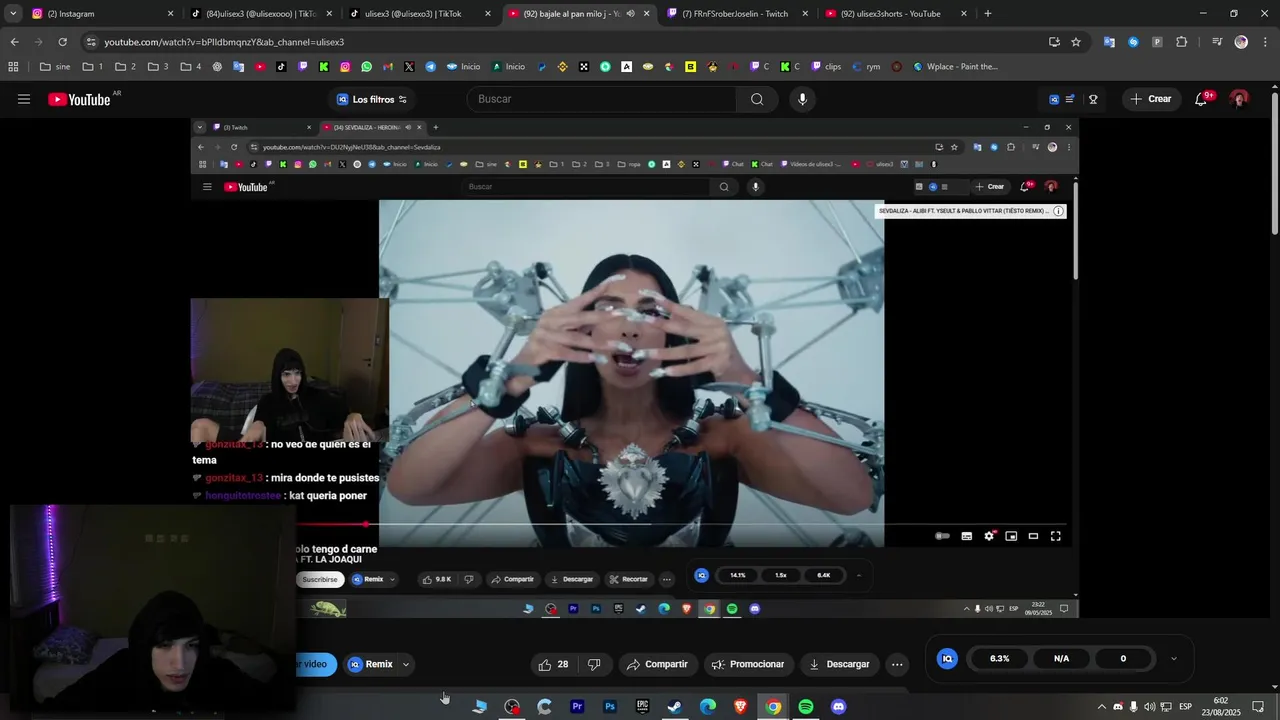
Task: Enter fullscreen in the embedded video player
Action: click(x=1055, y=536)
